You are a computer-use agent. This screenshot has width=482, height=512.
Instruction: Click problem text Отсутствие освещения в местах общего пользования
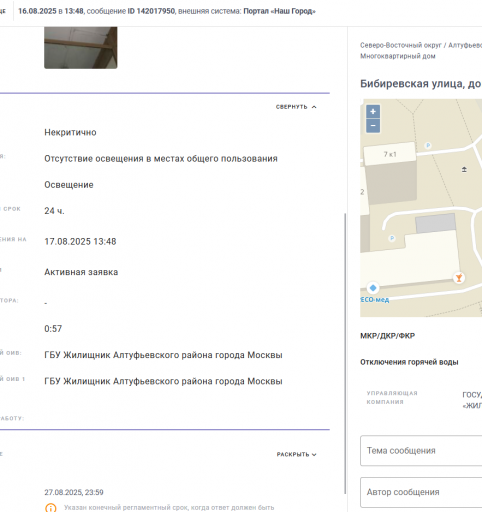pos(161,159)
